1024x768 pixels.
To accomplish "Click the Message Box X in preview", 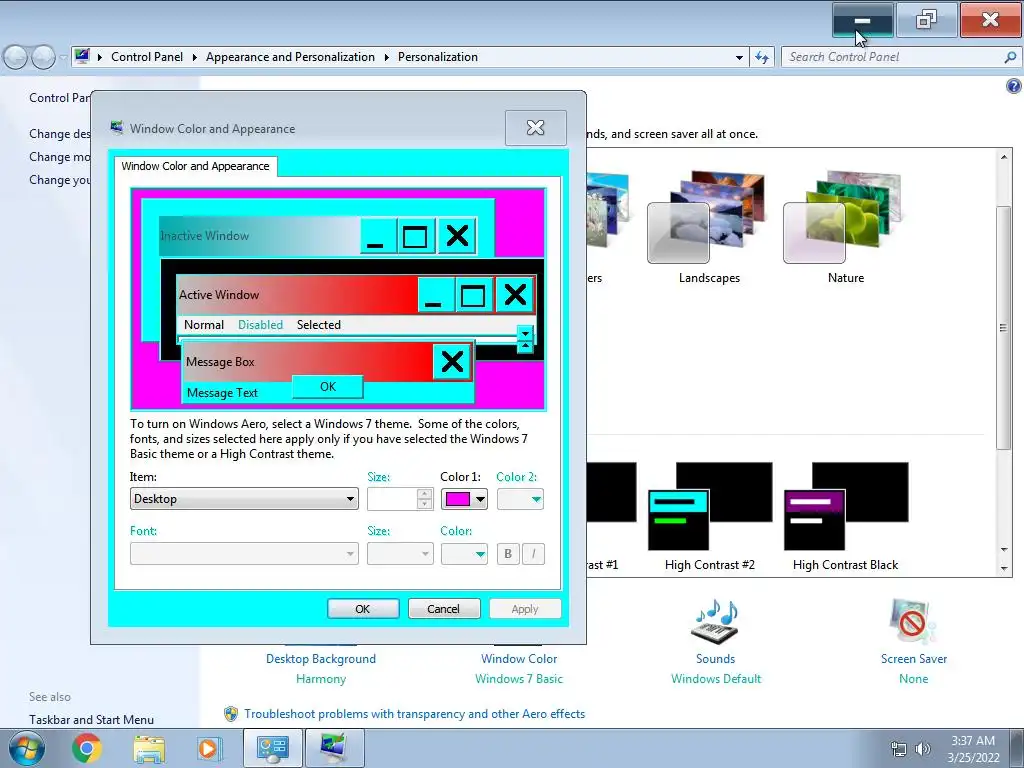I will [x=452, y=361].
